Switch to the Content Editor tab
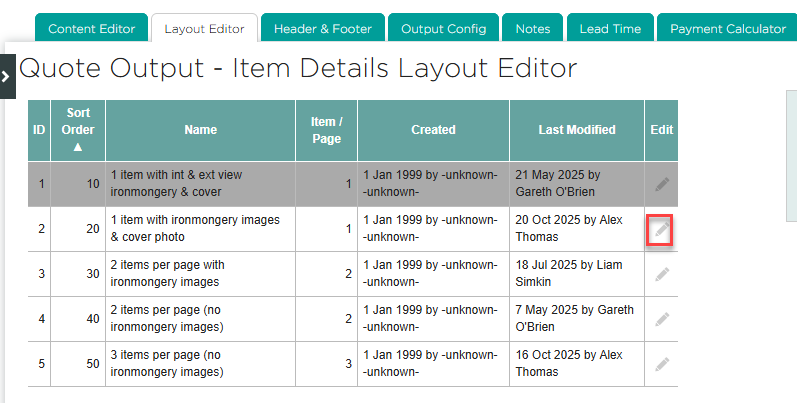The width and height of the screenshot is (797, 403). [91, 29]
